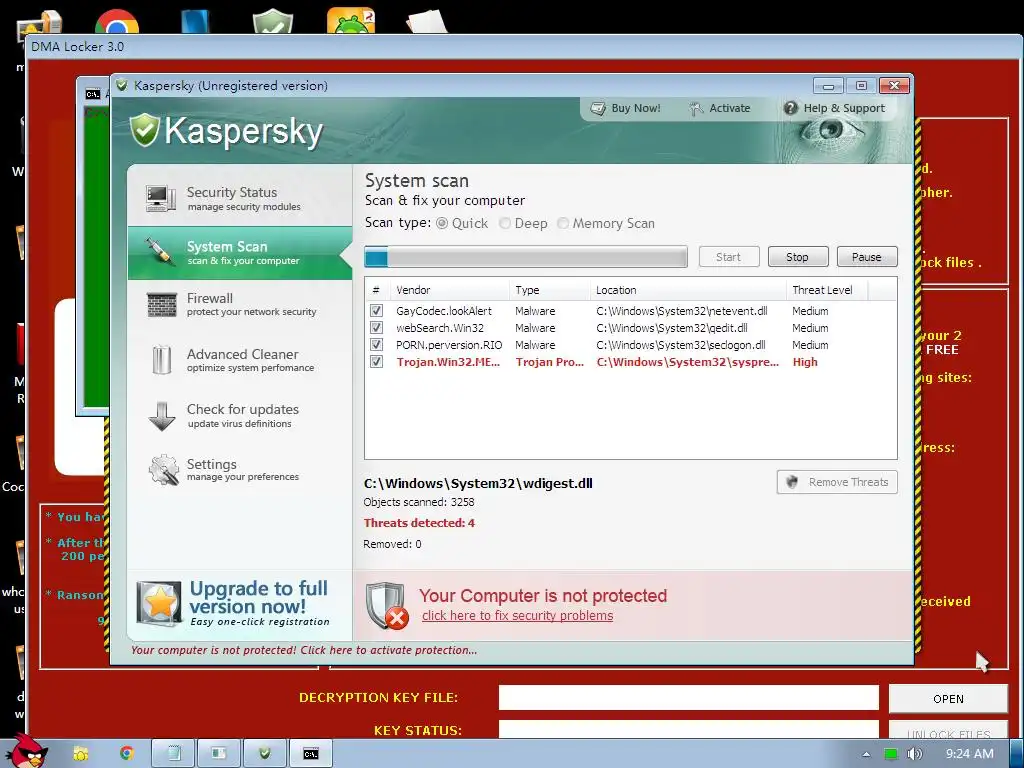1024x768 pixels.
Task: Sort by Type column header
Action: pyautogui.click(x=549, y=290)
